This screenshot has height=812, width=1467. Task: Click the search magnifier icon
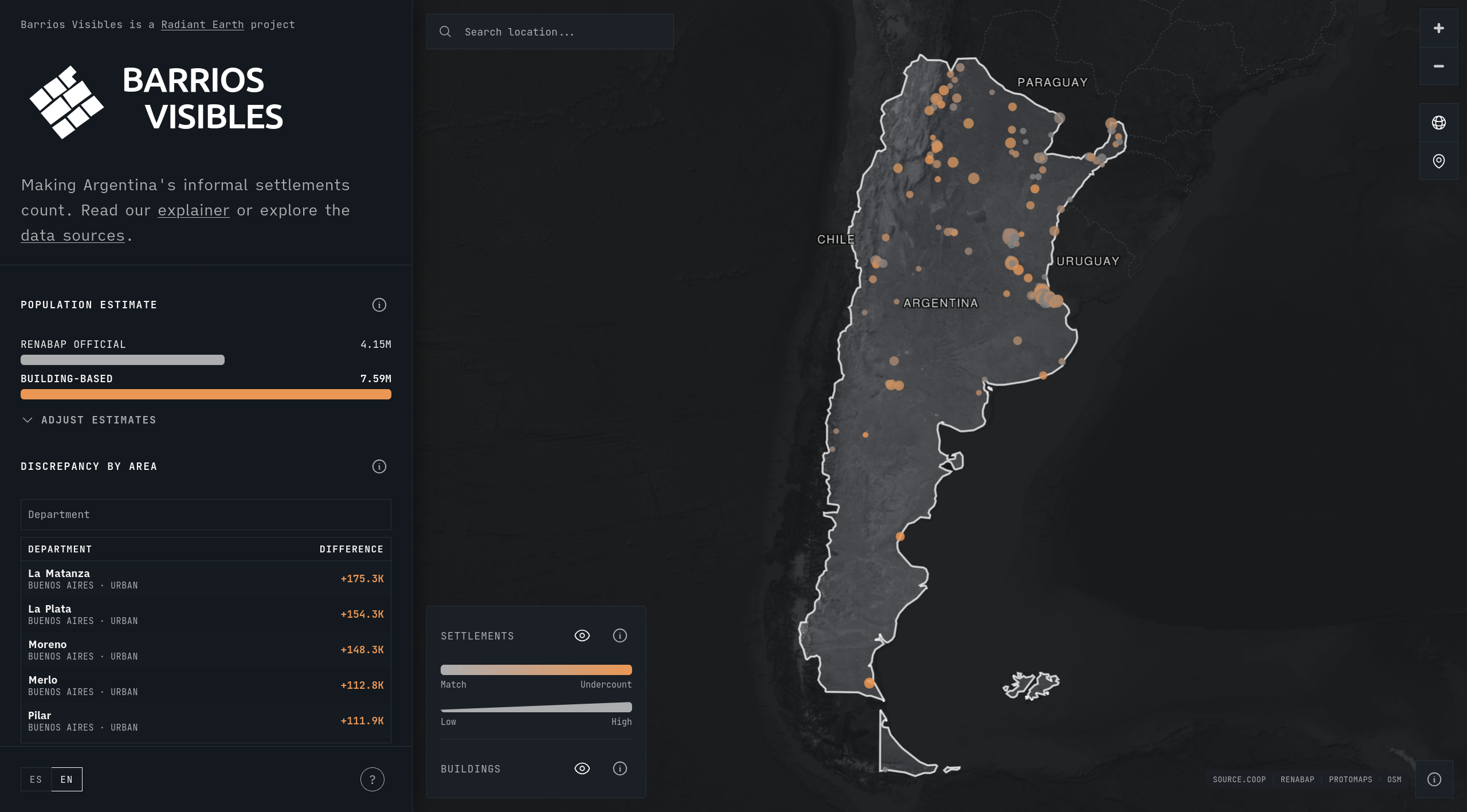[445, 32]
